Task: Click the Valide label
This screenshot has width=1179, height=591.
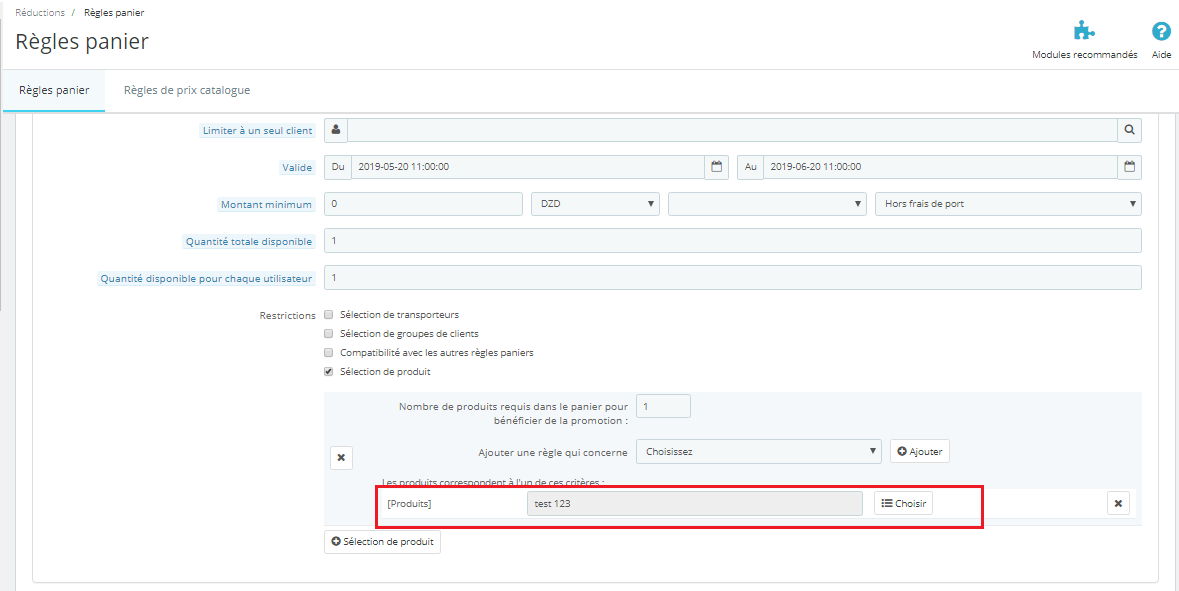Action: tap(297, 168)
